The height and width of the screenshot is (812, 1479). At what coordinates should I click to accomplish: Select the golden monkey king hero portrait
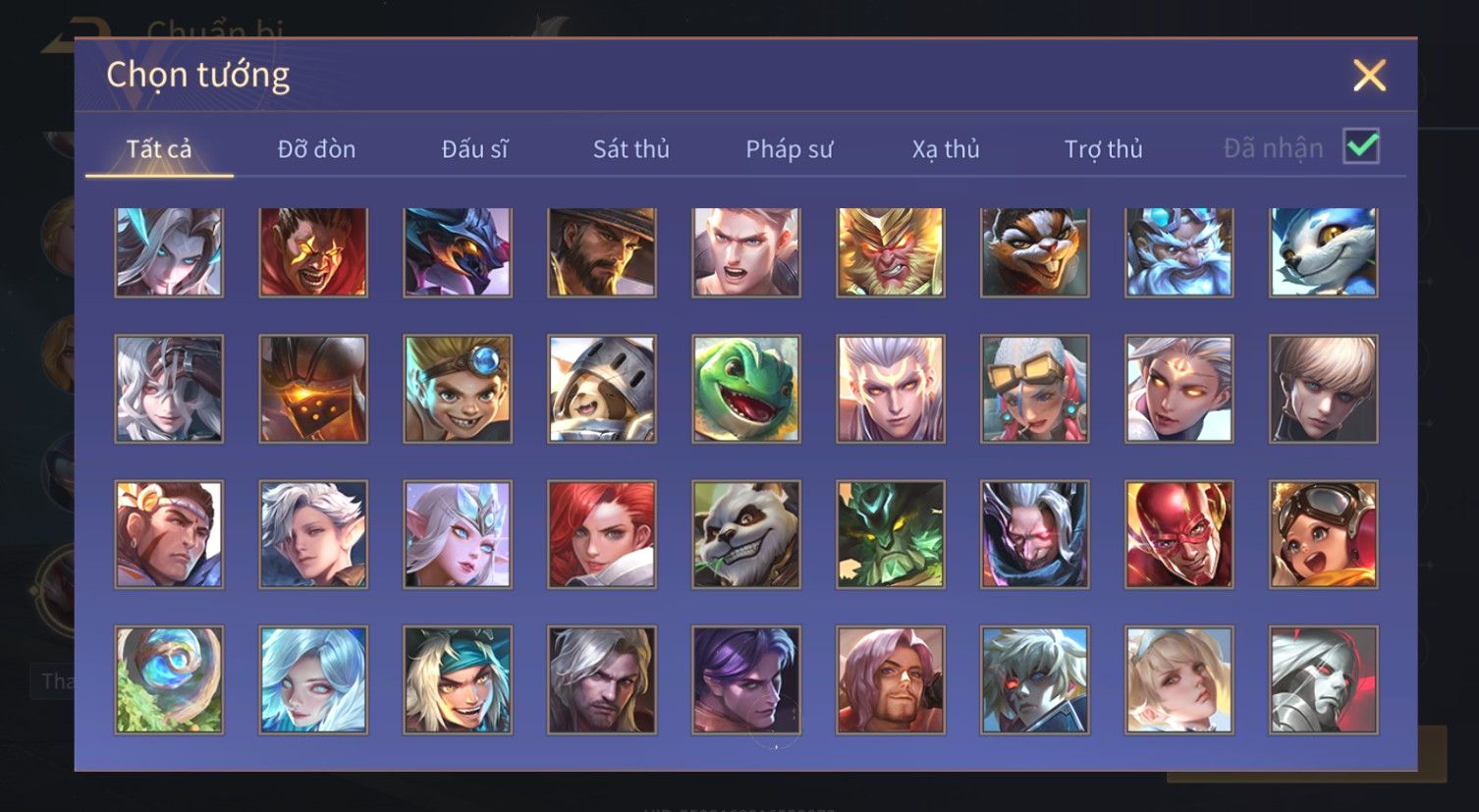click(891, 251)
